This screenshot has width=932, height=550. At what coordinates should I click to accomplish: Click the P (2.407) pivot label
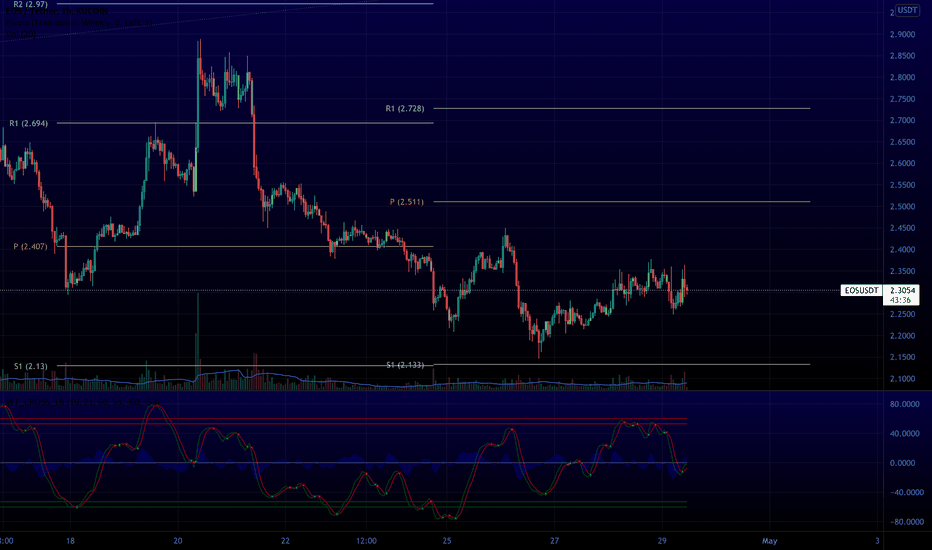point(30,246)
